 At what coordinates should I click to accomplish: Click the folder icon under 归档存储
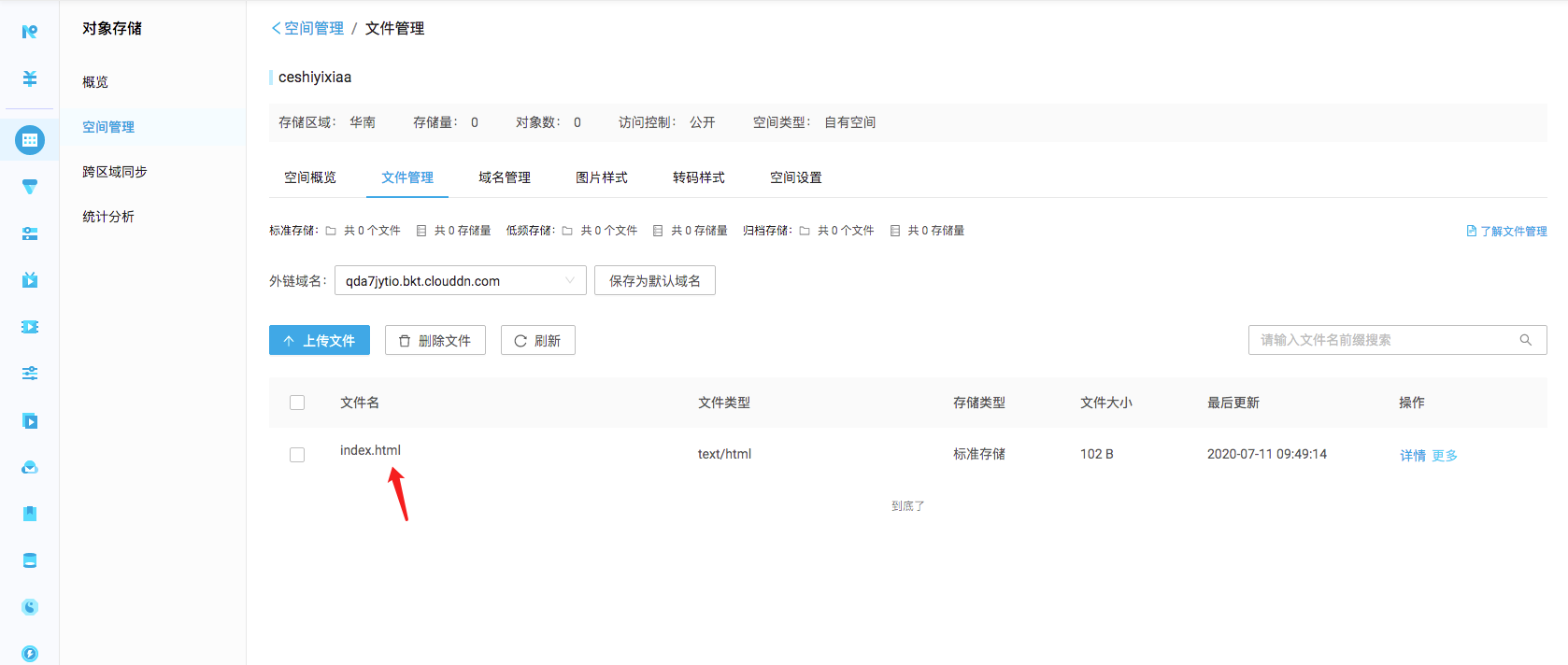pos(805,231)
